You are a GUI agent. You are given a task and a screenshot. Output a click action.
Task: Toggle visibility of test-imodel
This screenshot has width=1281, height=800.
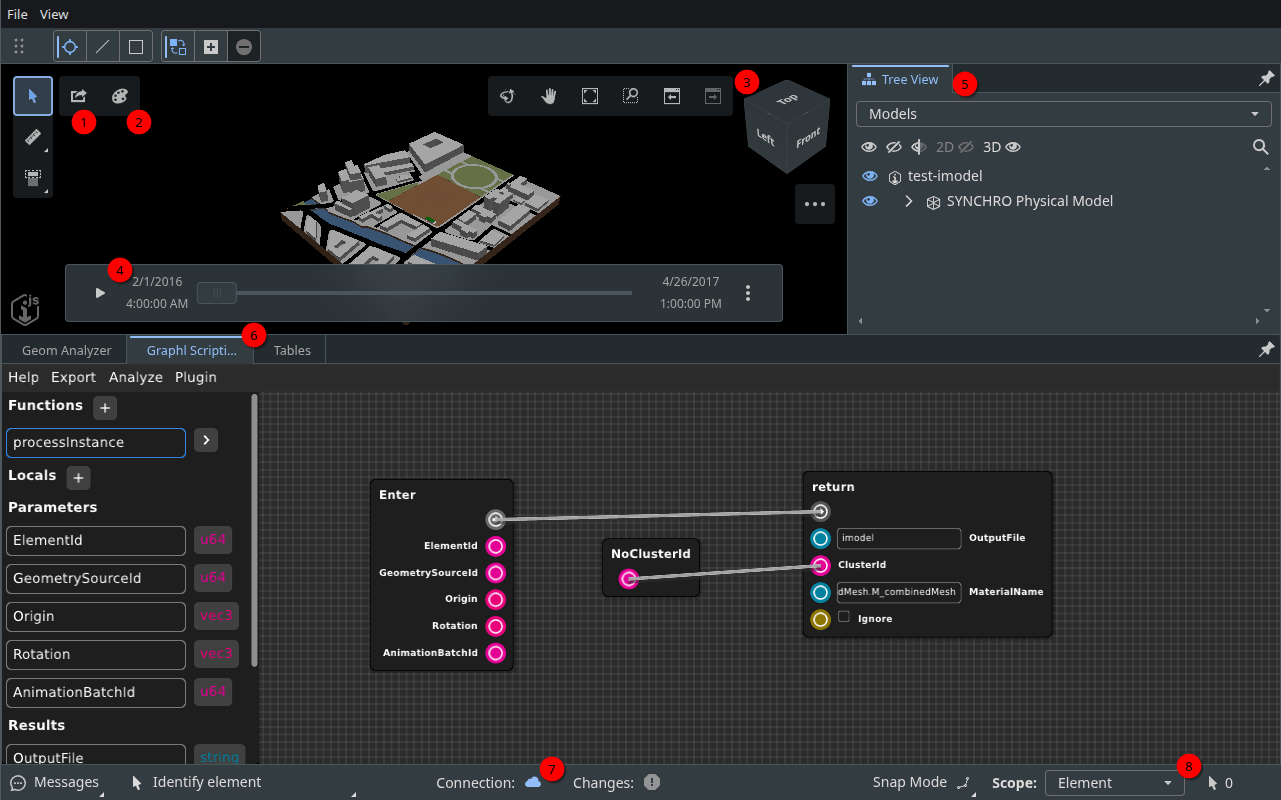[869, 175]
